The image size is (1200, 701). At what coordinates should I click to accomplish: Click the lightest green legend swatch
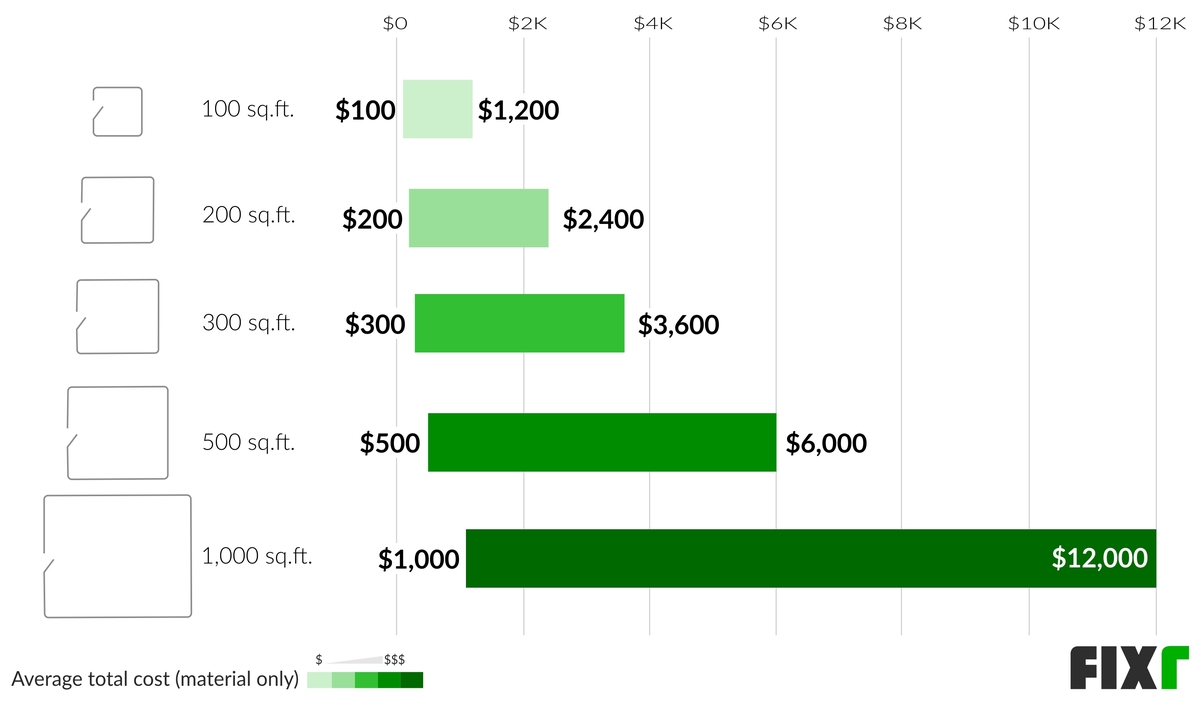point(319,680)
